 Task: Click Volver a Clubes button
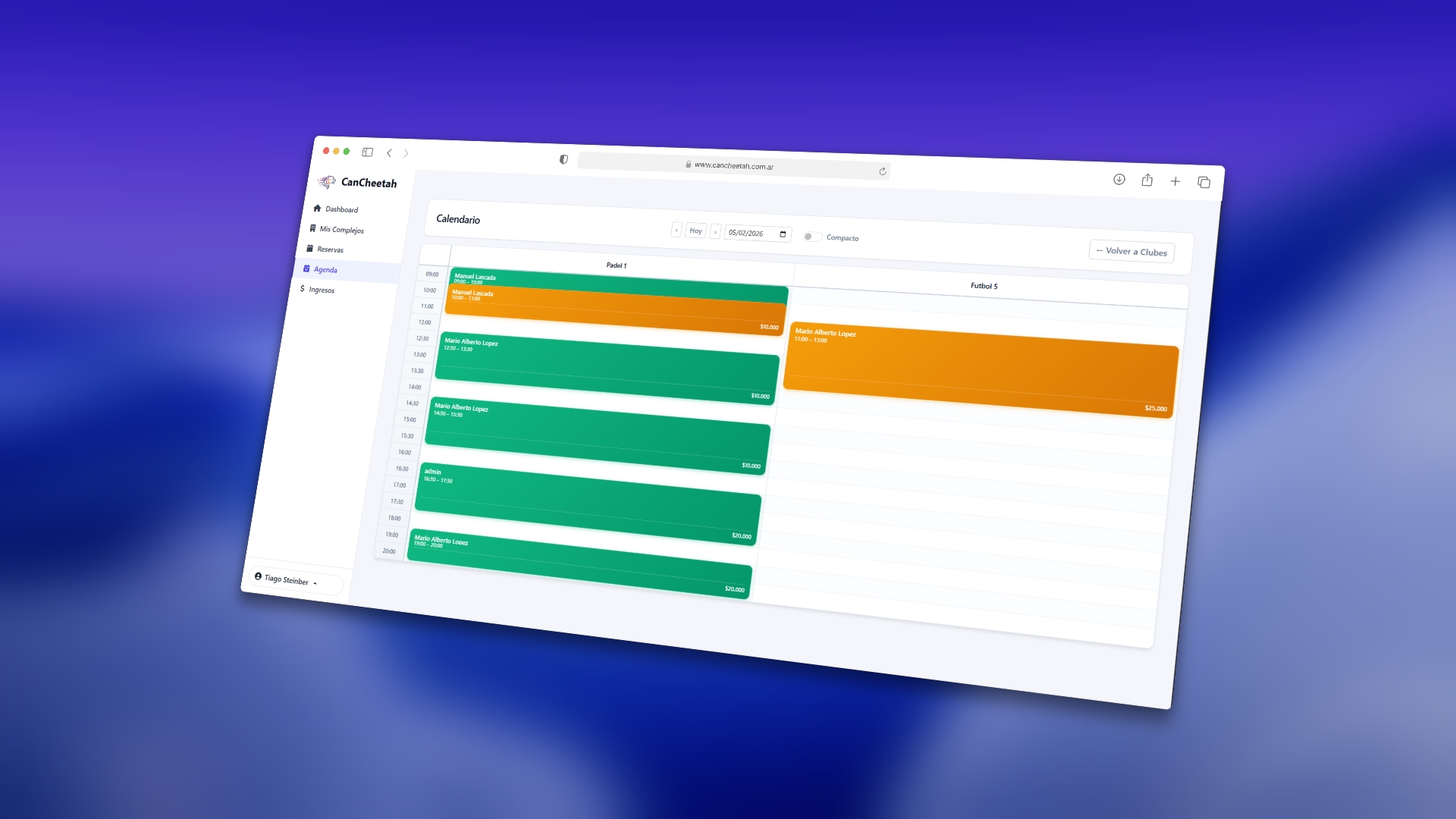click(x=1131, y=251)
